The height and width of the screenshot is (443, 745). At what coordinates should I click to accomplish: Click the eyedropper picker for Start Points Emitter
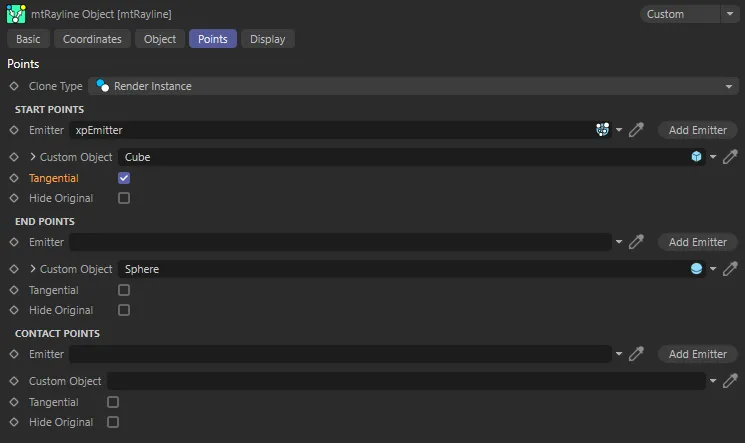pos(636,130)
